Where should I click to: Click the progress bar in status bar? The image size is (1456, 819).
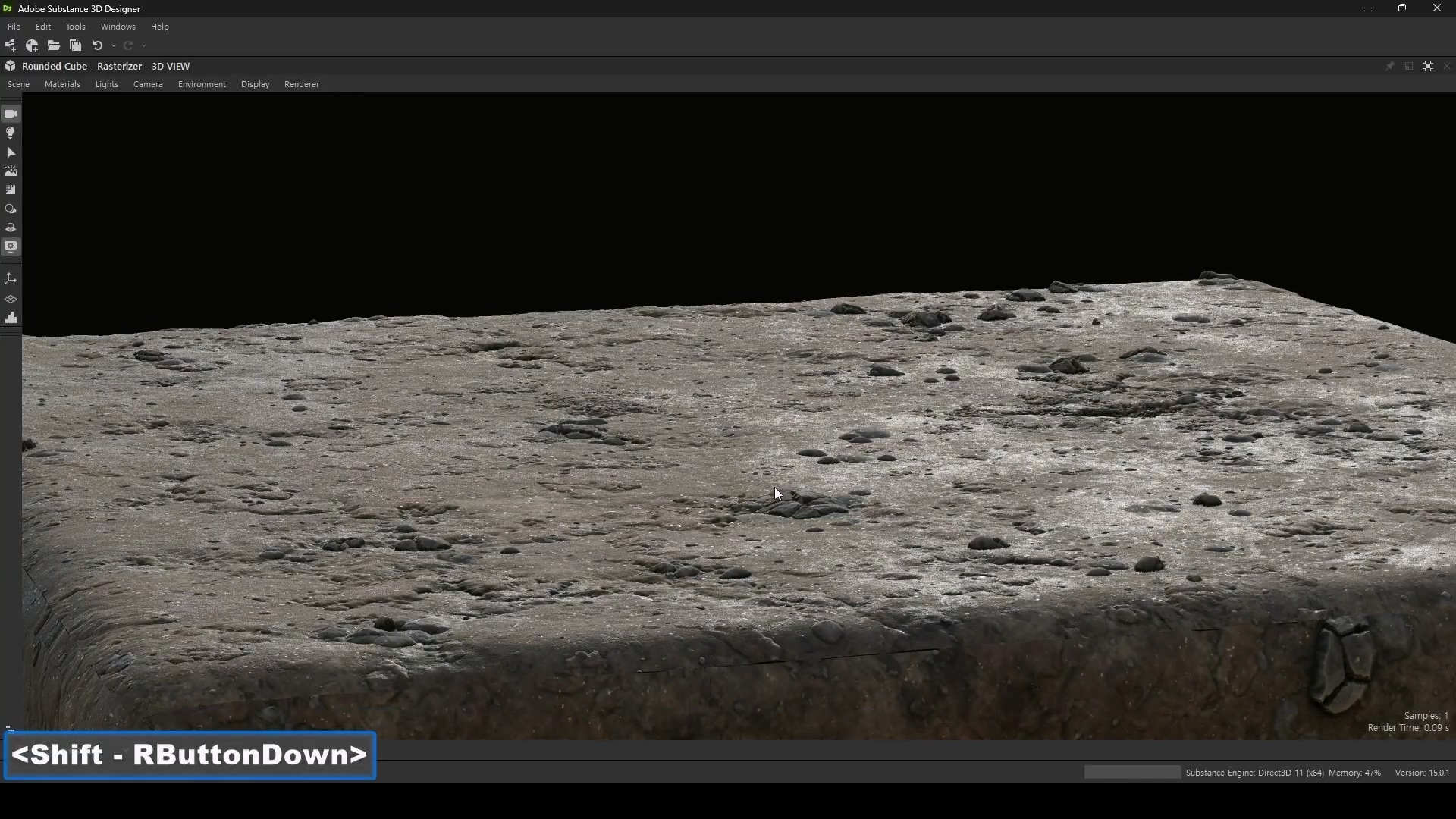pyautogui.click(x=1132, y=772)
